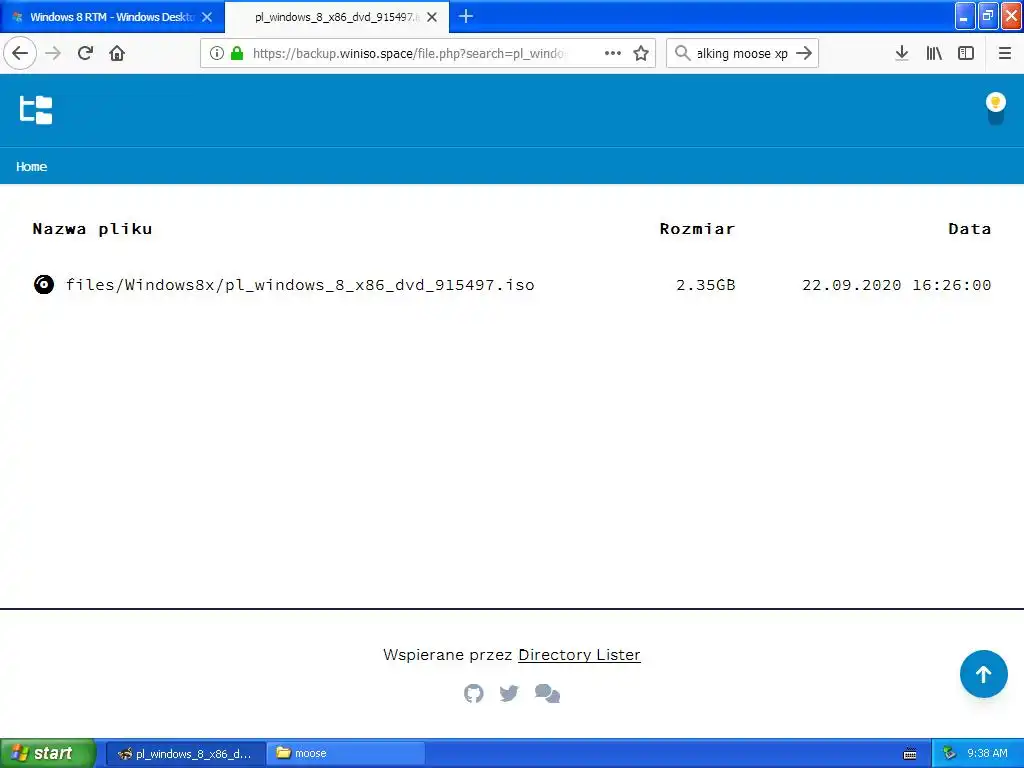The width and height of the screenshot is (1024, 768).
Task: Open the library bookshelf icon
Action: point(934,53)
